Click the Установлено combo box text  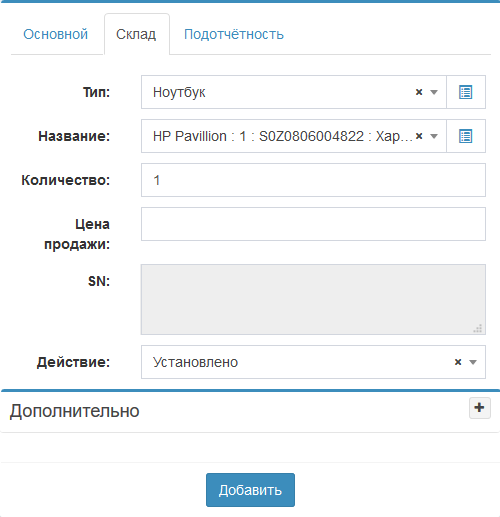coord(195,362)
